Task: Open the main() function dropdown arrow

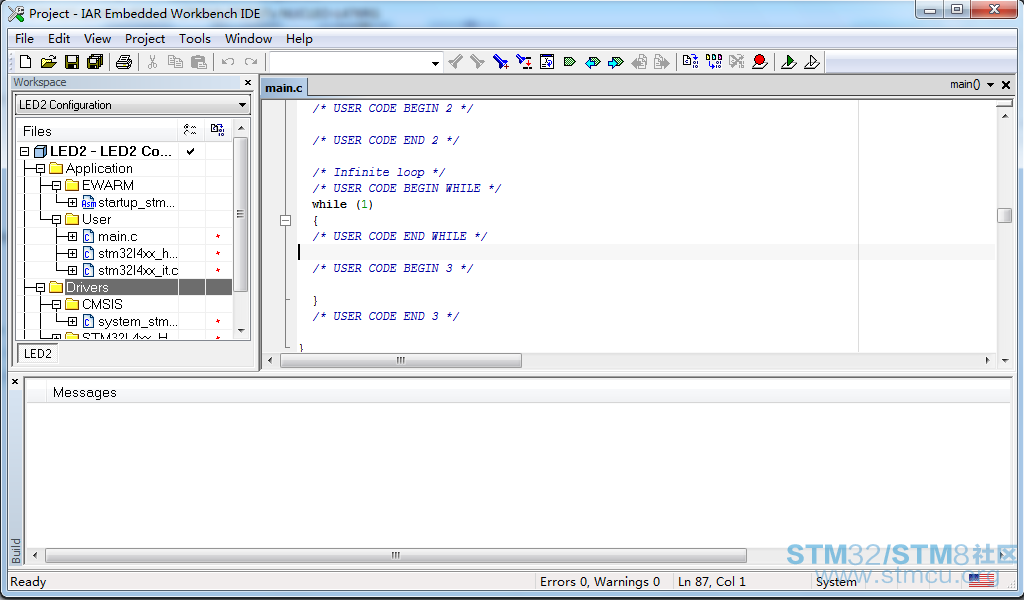Action: coord(990,85)
